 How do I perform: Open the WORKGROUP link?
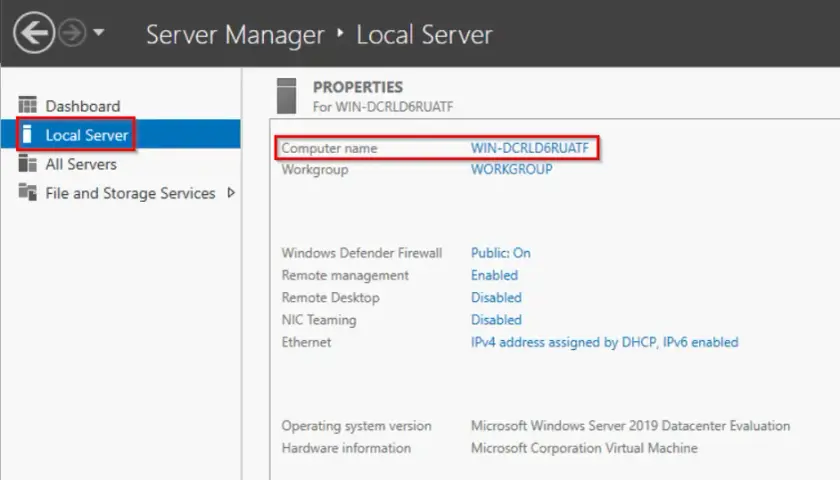(x=512, y=169)
